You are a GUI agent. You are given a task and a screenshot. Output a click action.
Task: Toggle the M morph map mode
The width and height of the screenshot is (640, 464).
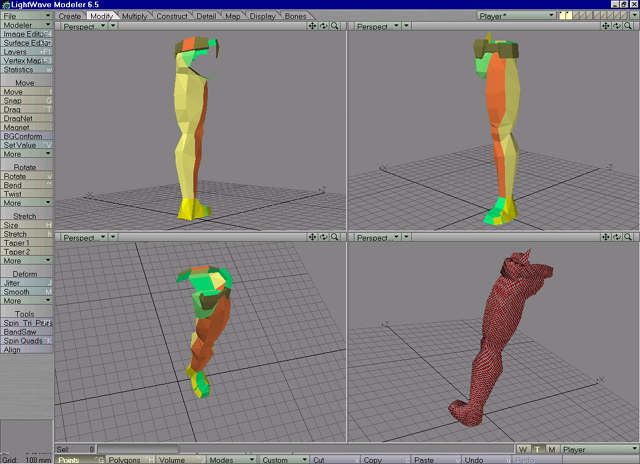point(552,449)
